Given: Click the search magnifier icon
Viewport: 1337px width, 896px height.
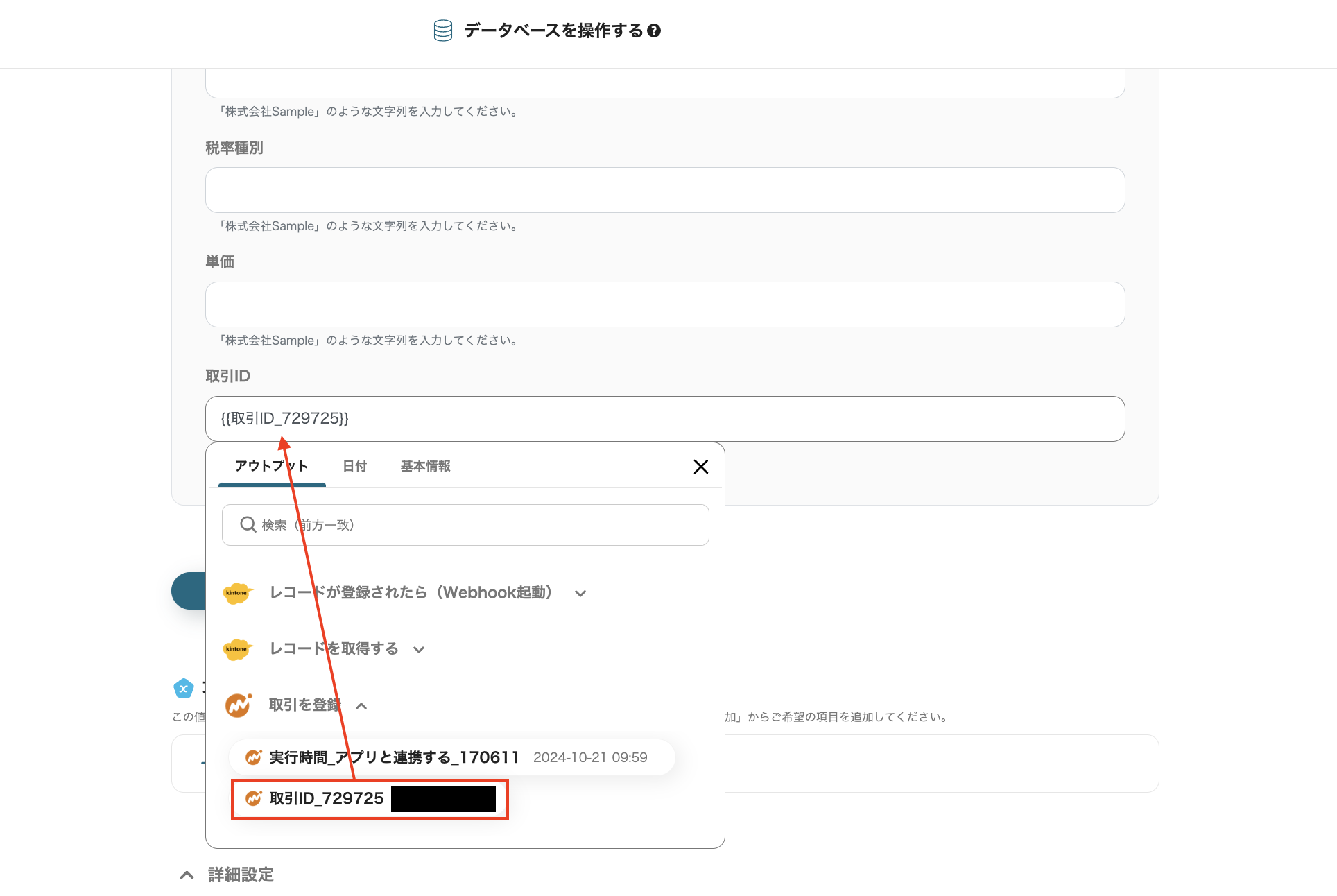Looking at the screenshot, I should coord(248,524).
